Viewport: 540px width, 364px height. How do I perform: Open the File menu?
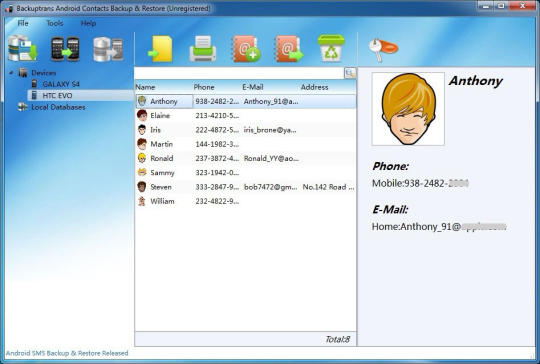tap(23, 23)
